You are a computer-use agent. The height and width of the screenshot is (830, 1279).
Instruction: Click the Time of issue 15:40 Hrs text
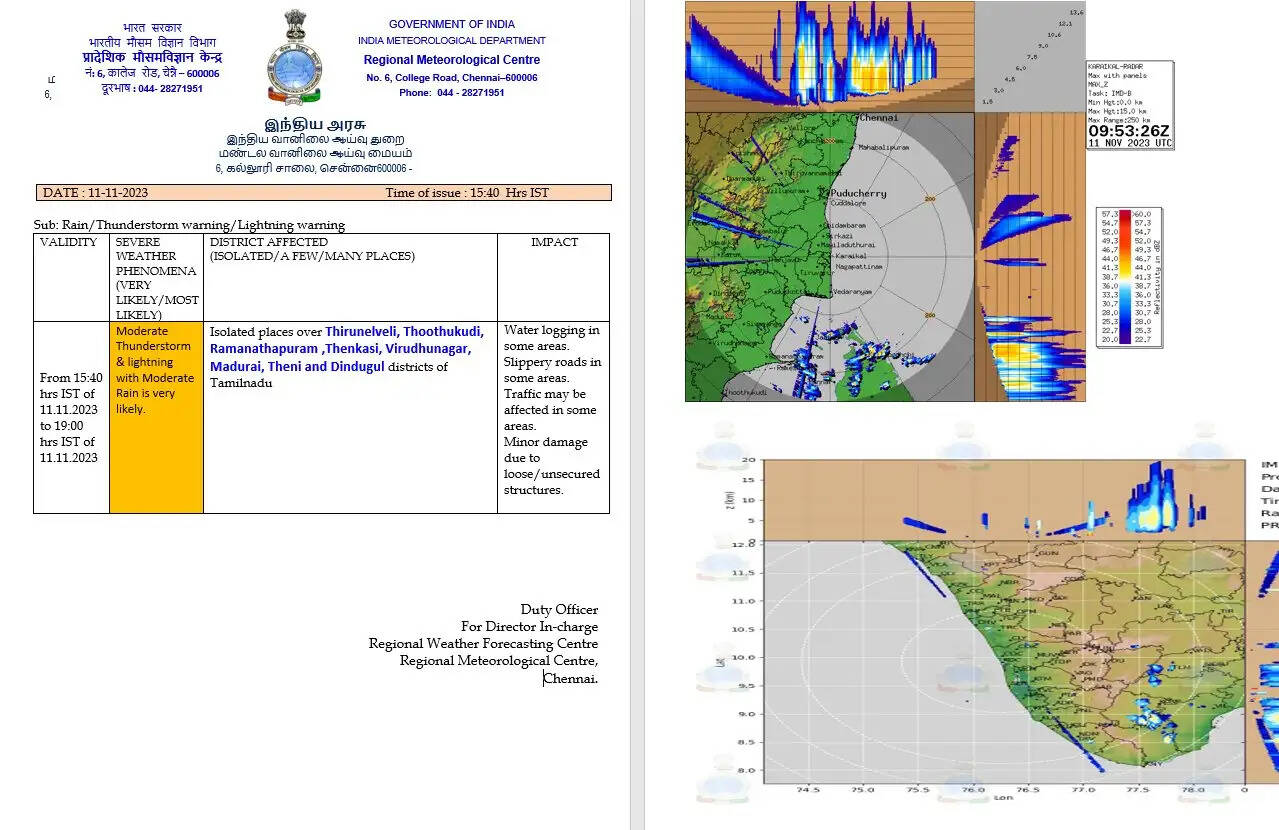[x=466, y=193]
